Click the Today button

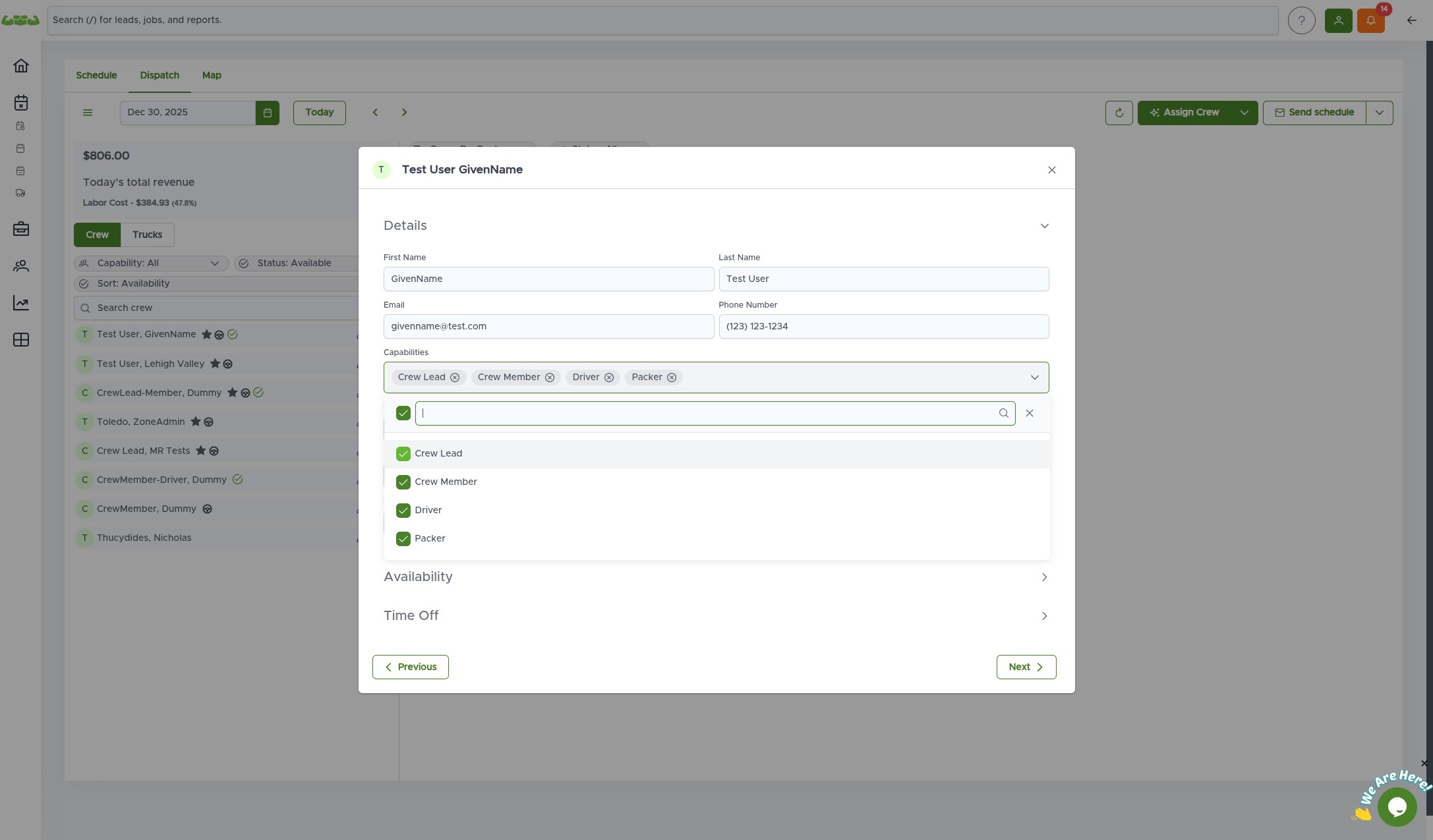320,113
